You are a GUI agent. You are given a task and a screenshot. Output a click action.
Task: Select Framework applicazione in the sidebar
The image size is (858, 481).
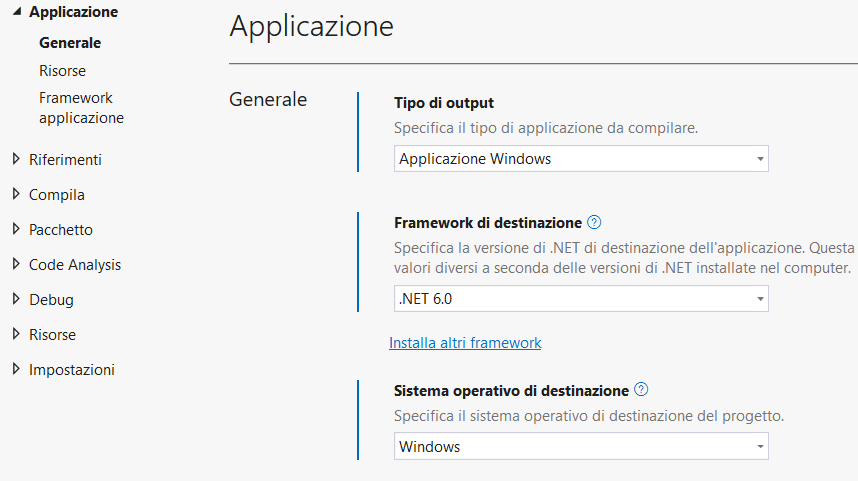(x=81, y=108)
